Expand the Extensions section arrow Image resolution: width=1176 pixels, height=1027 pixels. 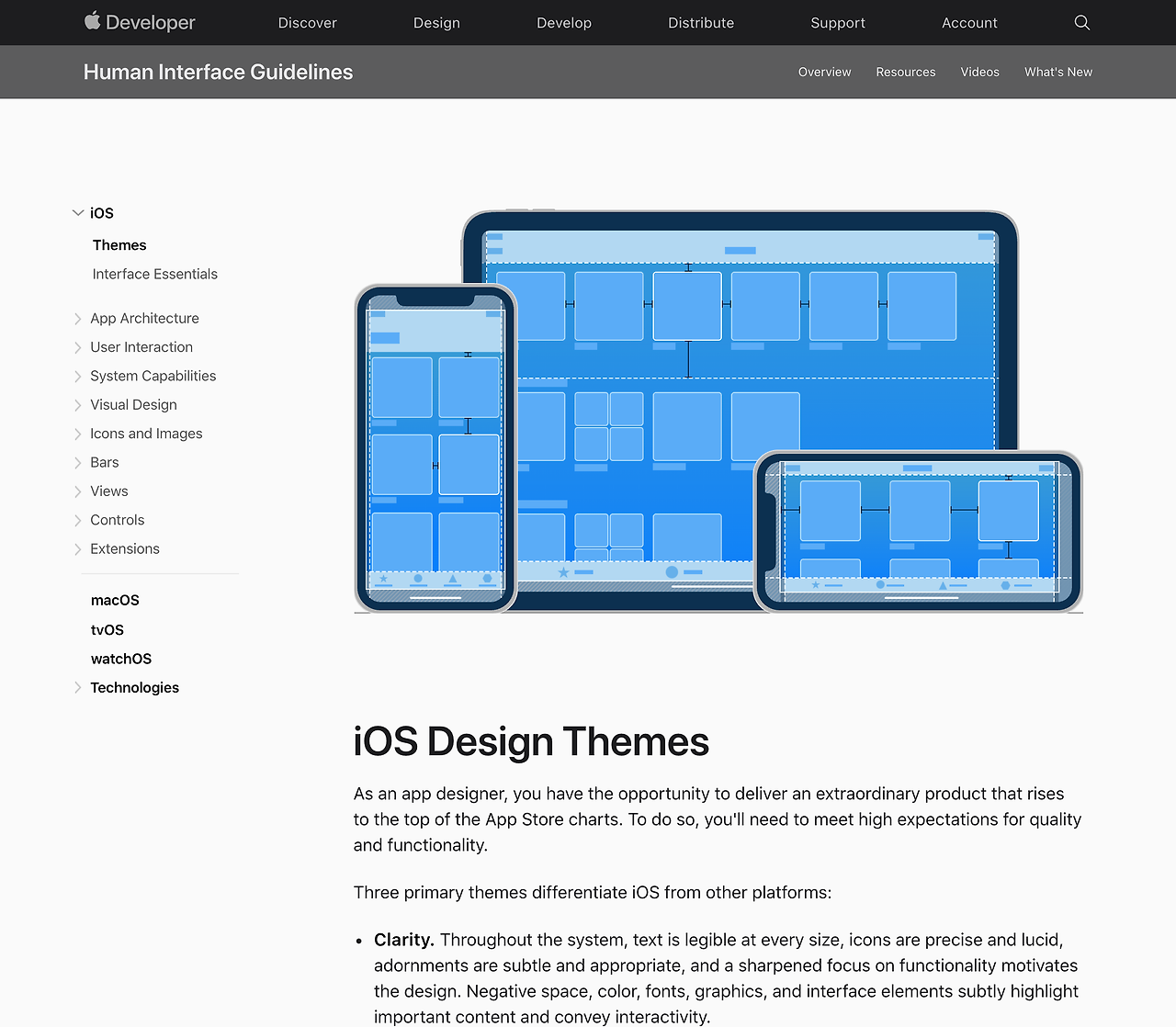tap(77, 549)
